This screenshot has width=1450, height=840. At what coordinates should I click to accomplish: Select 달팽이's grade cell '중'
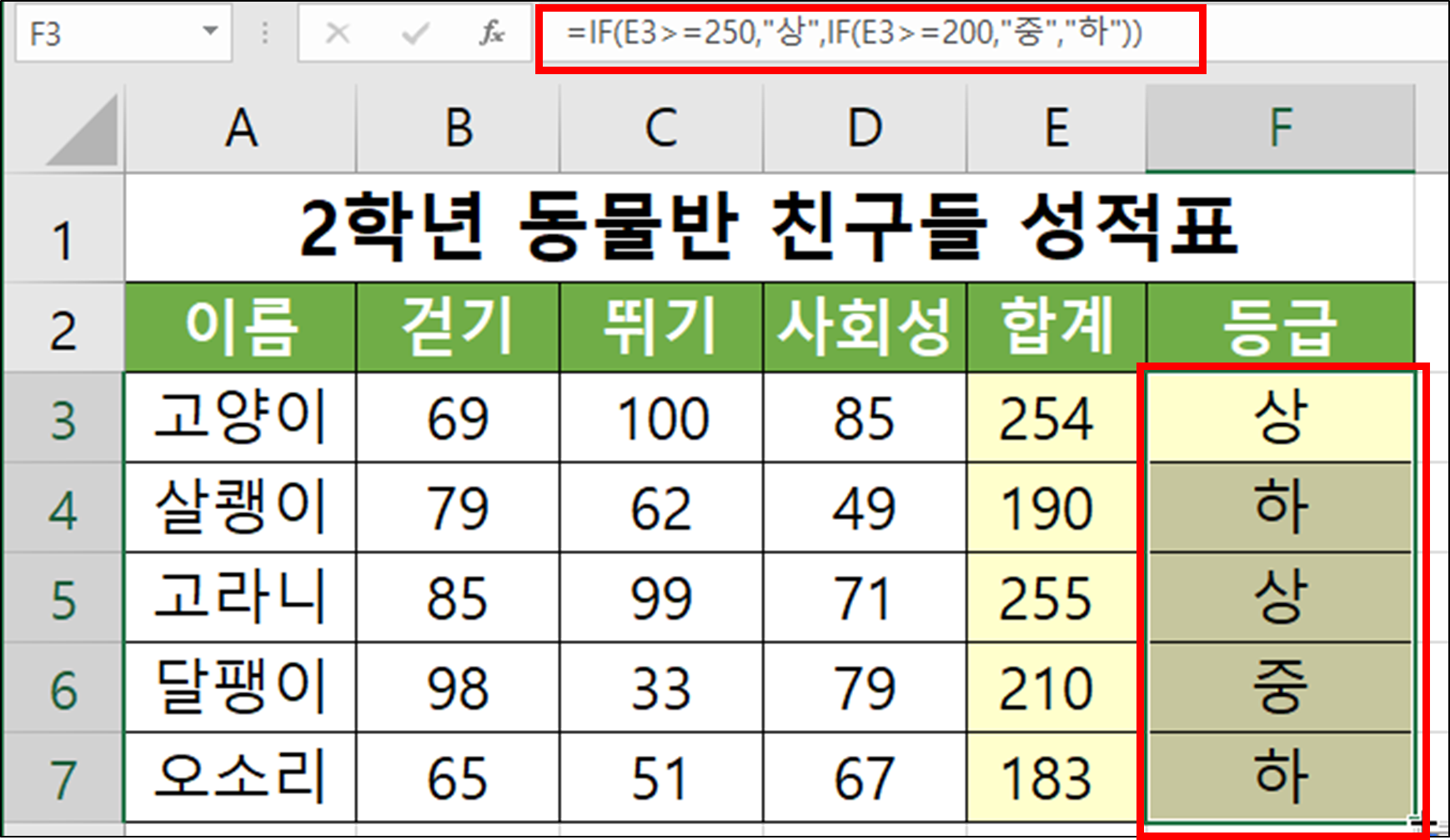pos(1281,687)
